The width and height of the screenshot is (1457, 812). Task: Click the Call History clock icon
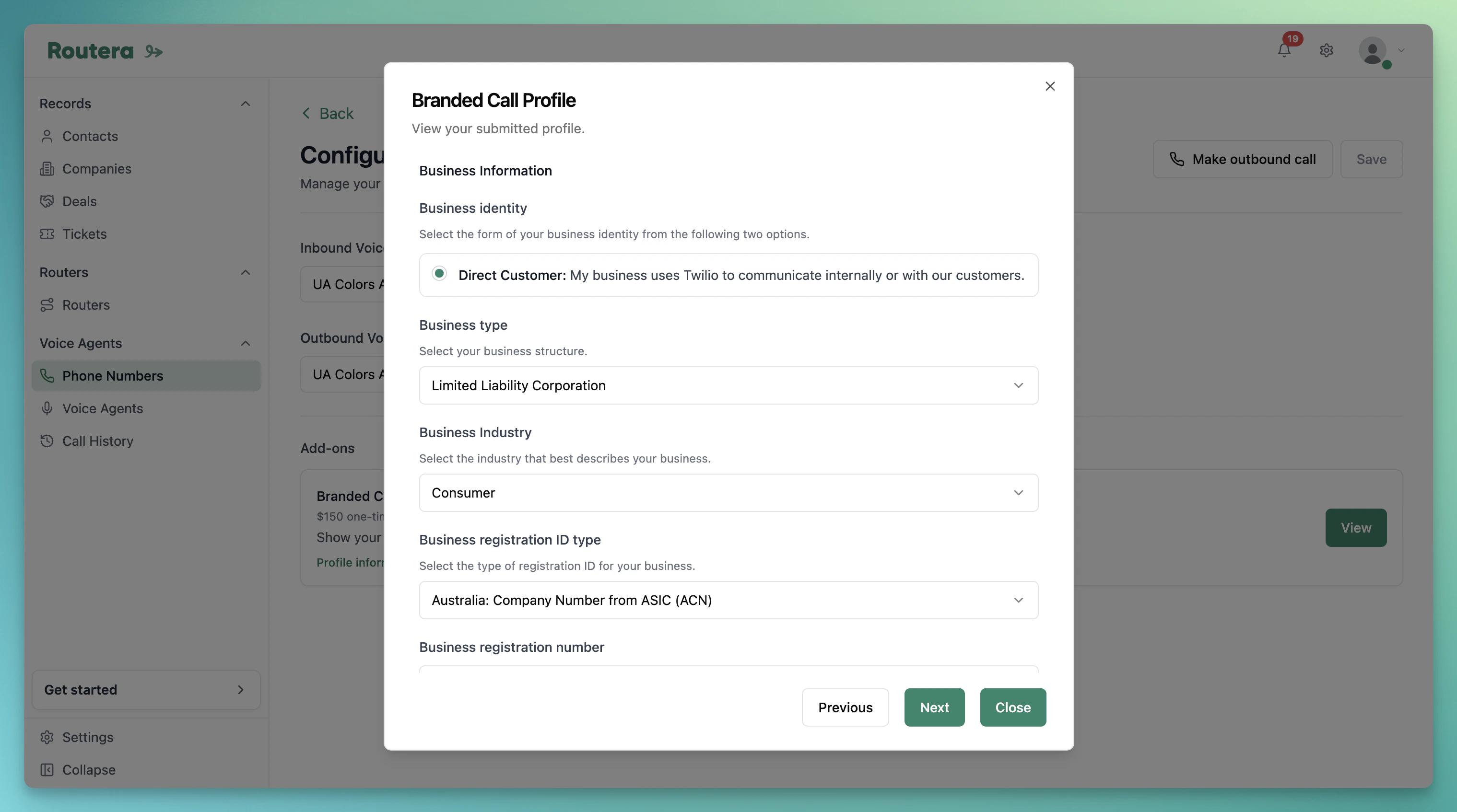click(47, 441)
